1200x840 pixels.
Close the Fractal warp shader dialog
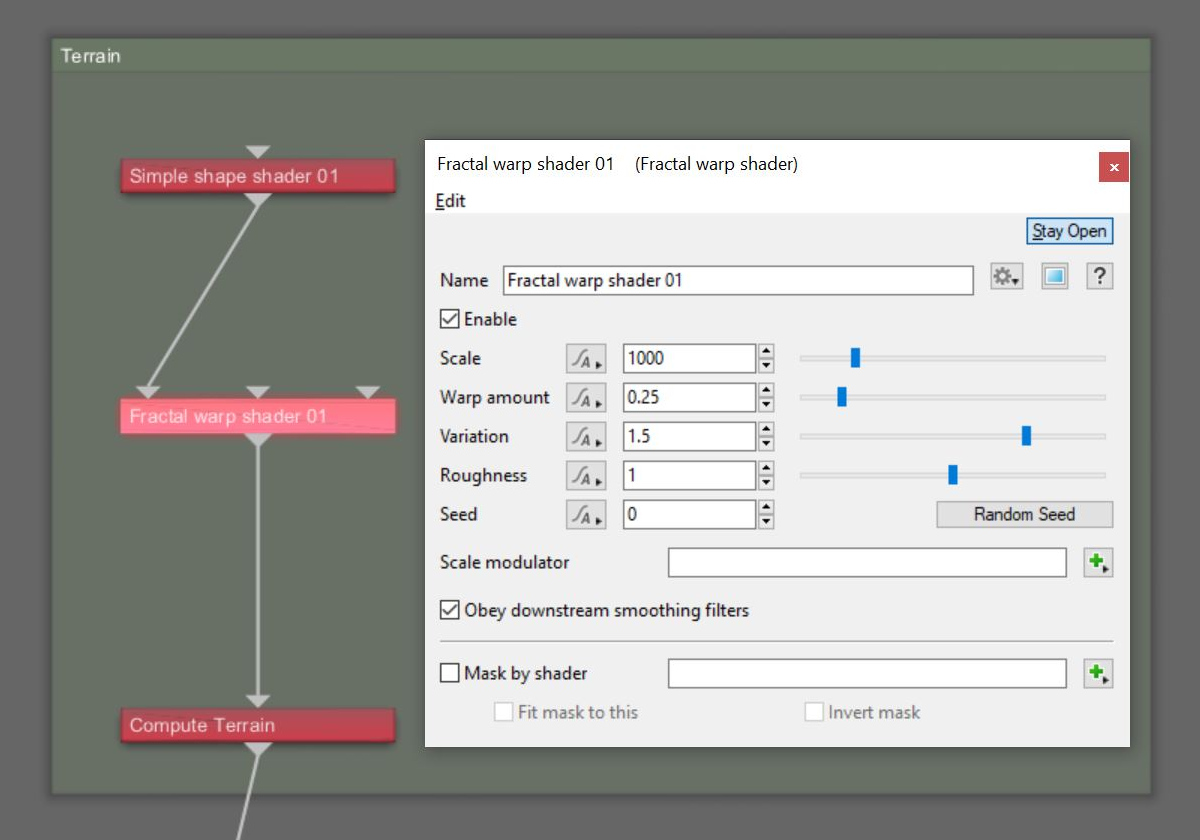point(1114,167)
